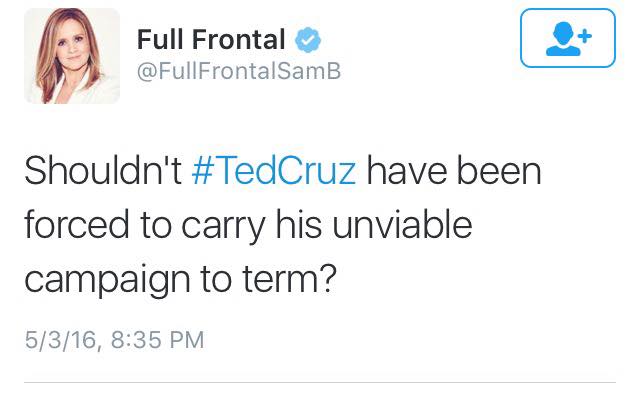This screenshot has width=639, height=394.
Task: Click the "term?" text ending the tweet
Action: point(289,278)
